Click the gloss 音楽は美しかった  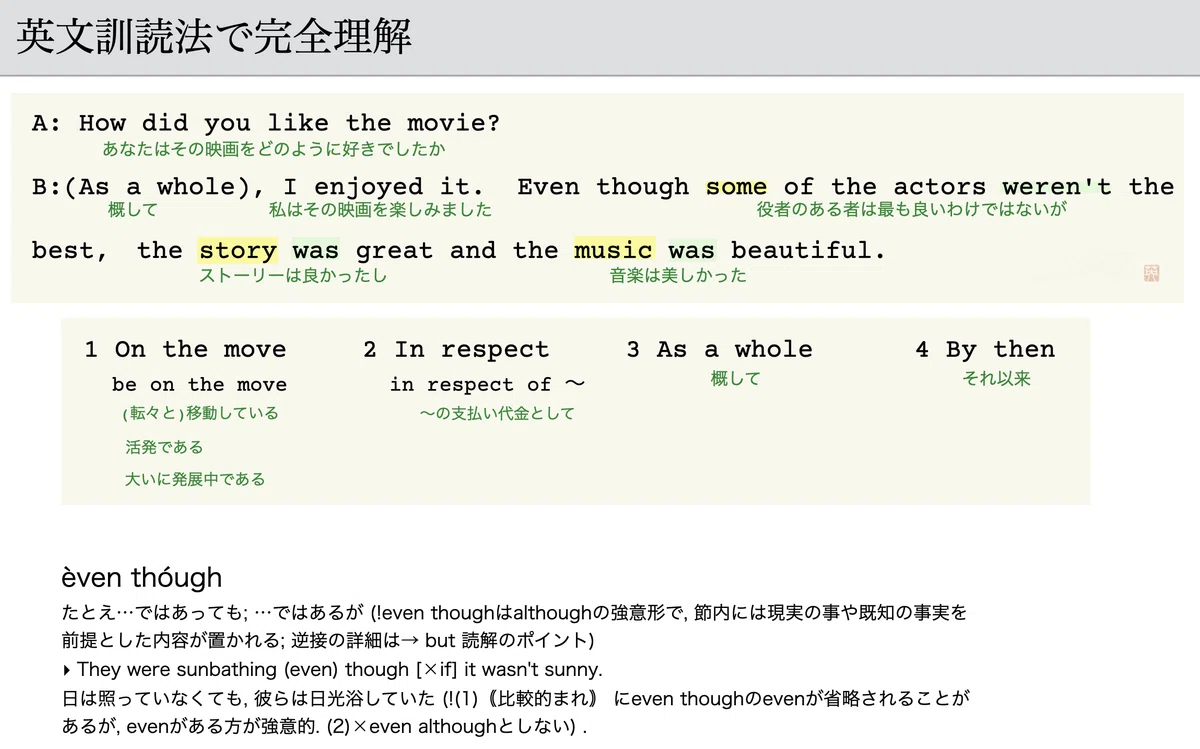tap(678, 275)
